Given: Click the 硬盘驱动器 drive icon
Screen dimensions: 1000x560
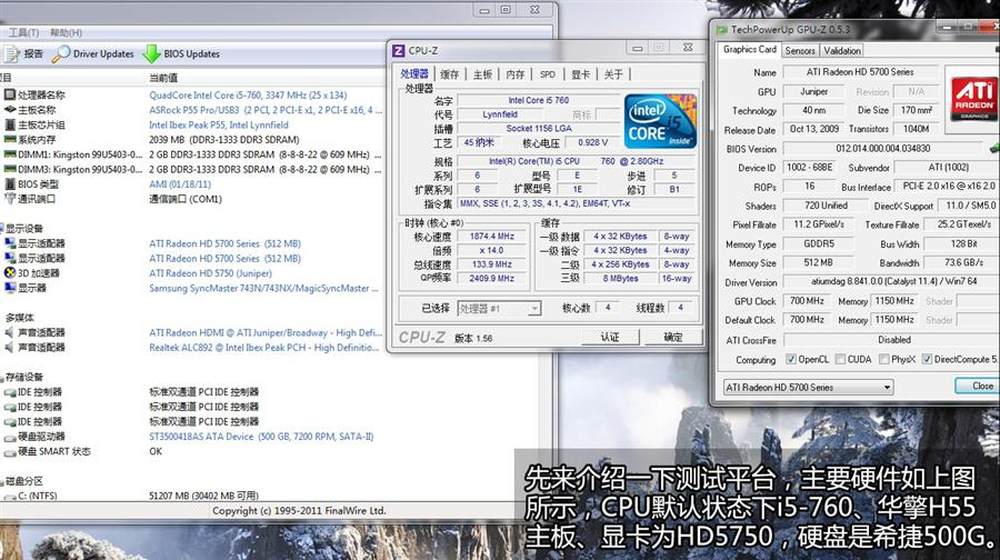Looking at the screenshot, I should [x=10, y=437].
